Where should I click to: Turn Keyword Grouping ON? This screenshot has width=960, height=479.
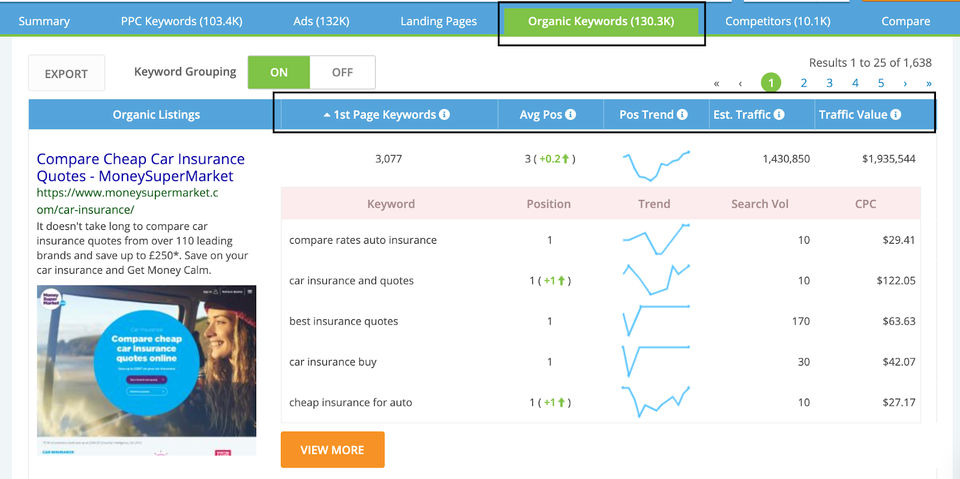[x=279, y=72]
